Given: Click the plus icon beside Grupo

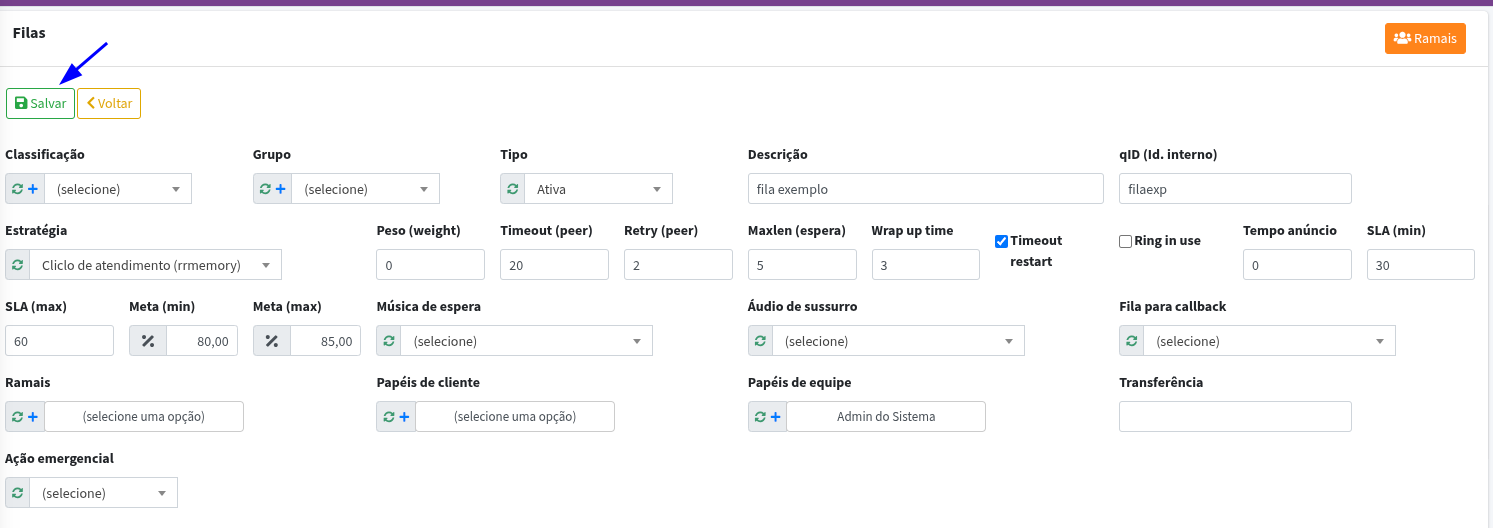Looking at the screenshot, I should 281,189.
